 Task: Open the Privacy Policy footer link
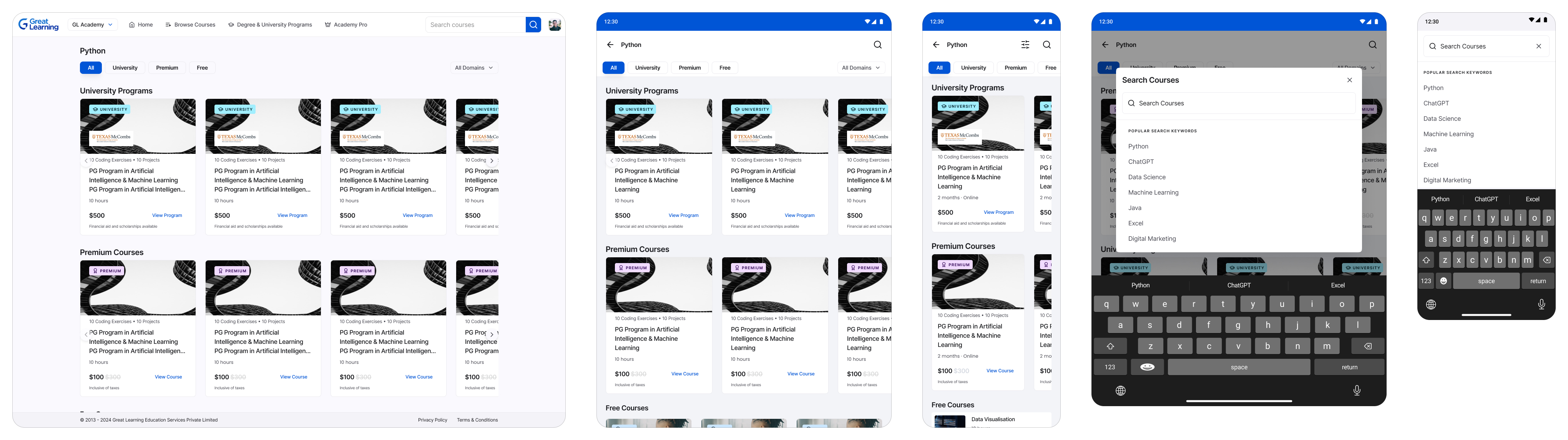coord(432,420)
